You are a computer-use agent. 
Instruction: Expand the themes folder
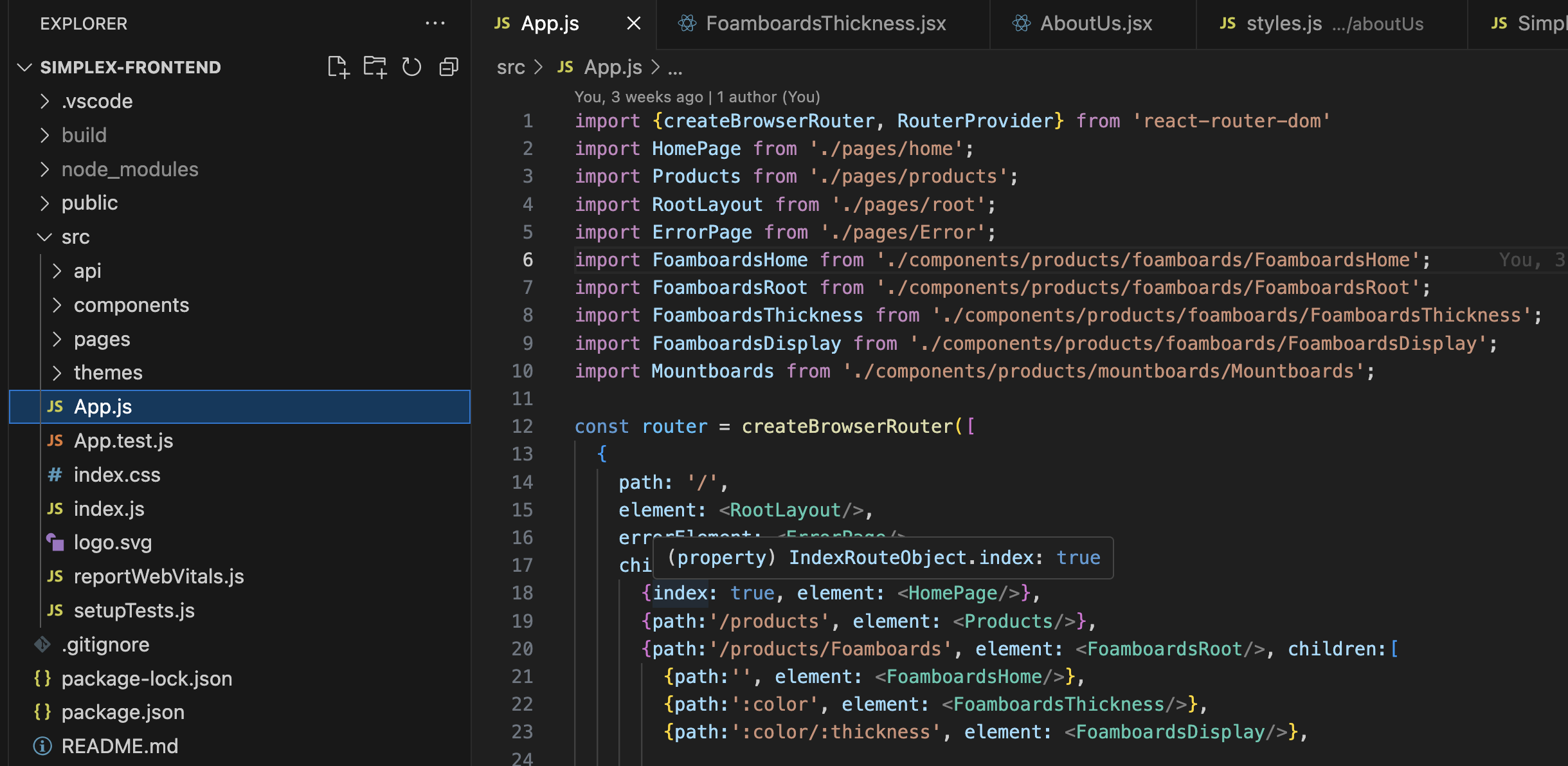point(57,372)
